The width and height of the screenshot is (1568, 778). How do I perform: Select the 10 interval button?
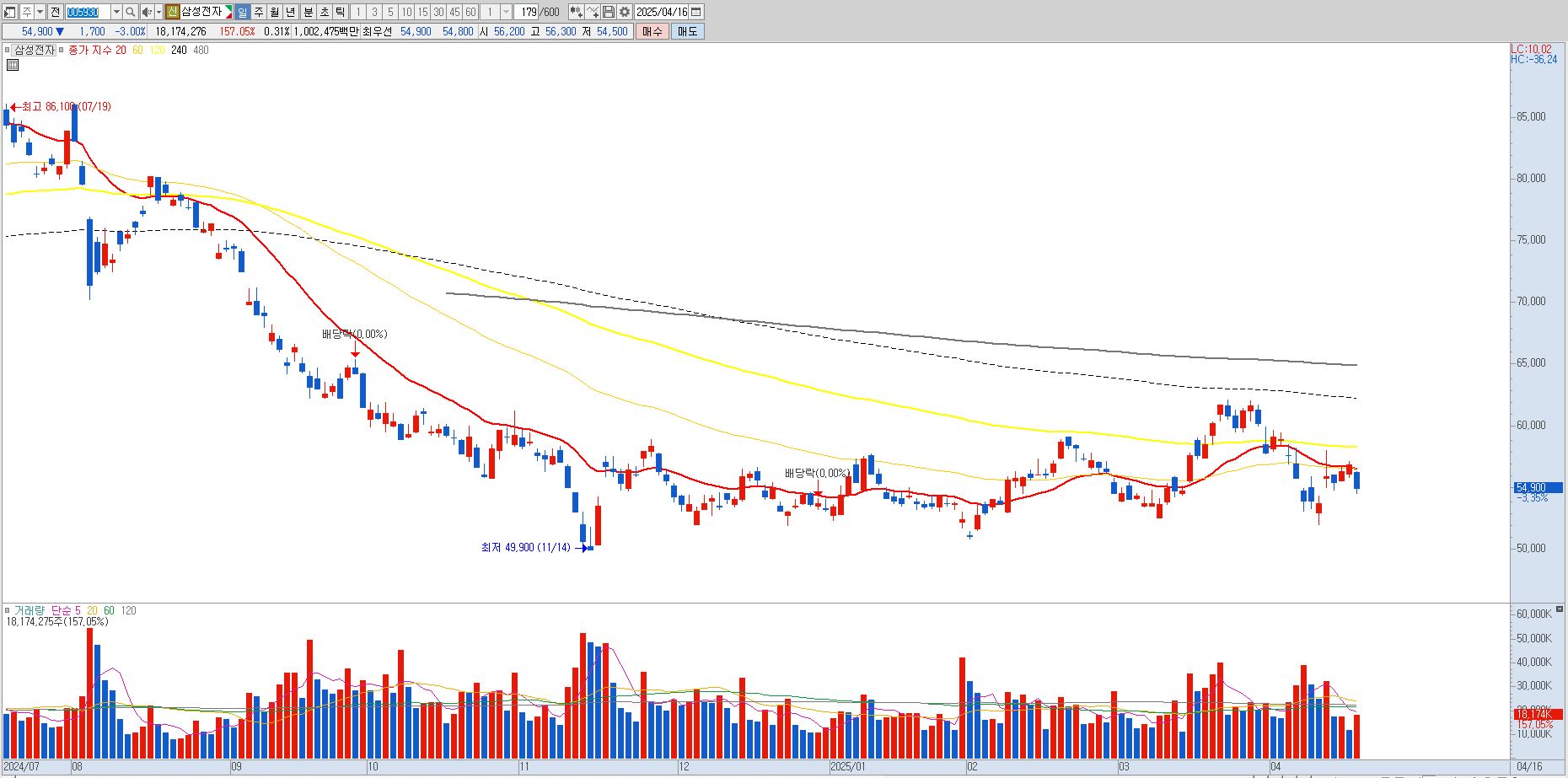point(406,12)
